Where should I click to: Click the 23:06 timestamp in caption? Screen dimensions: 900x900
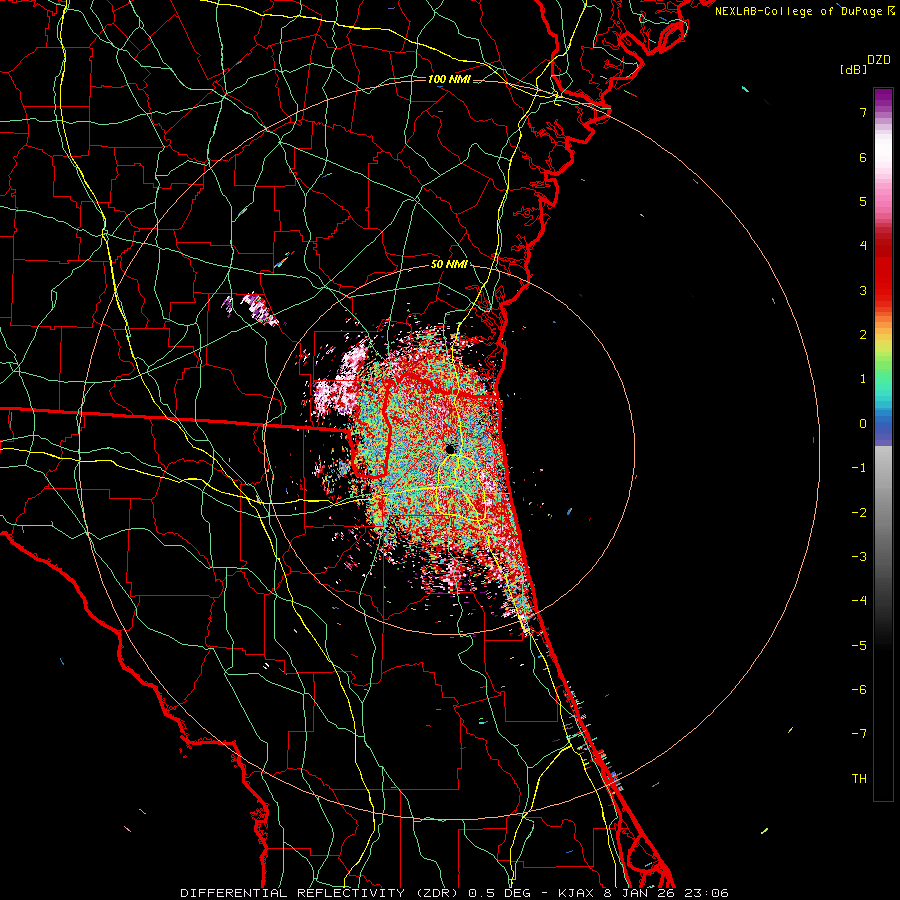(x=706, y=893)
